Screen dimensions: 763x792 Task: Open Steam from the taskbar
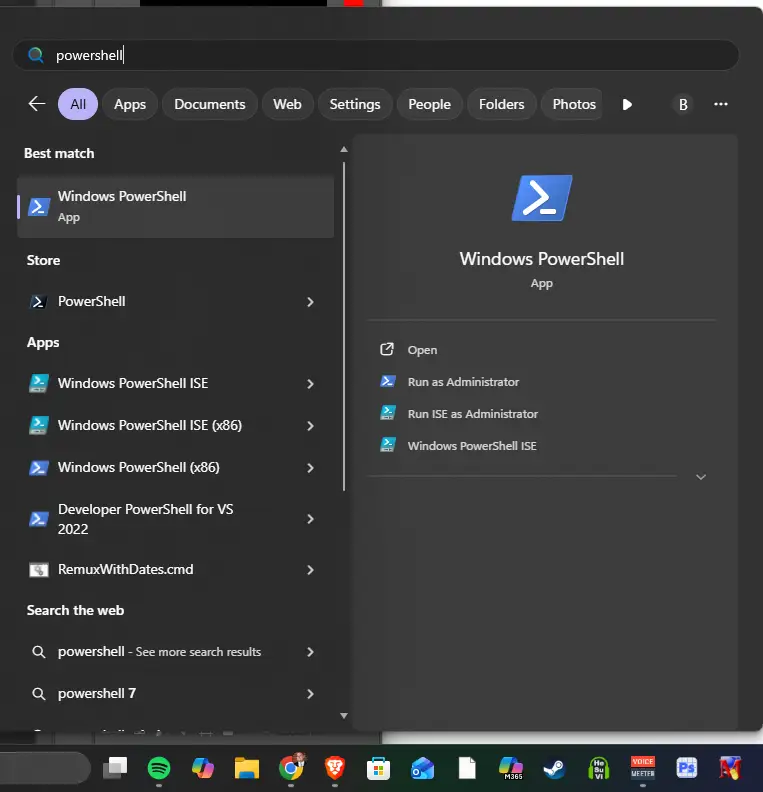coord(554,768)
